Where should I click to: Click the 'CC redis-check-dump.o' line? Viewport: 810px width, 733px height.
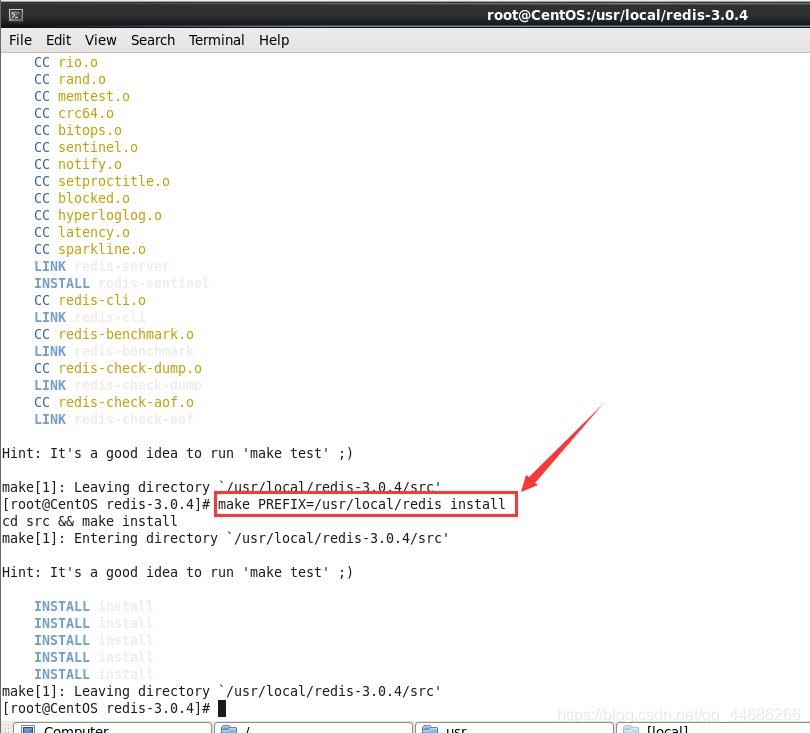[x=118, y=369]
